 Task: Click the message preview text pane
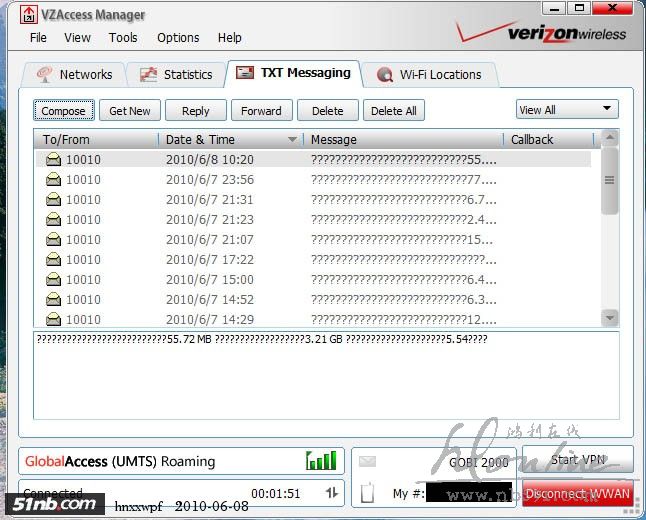pos(326,375)
